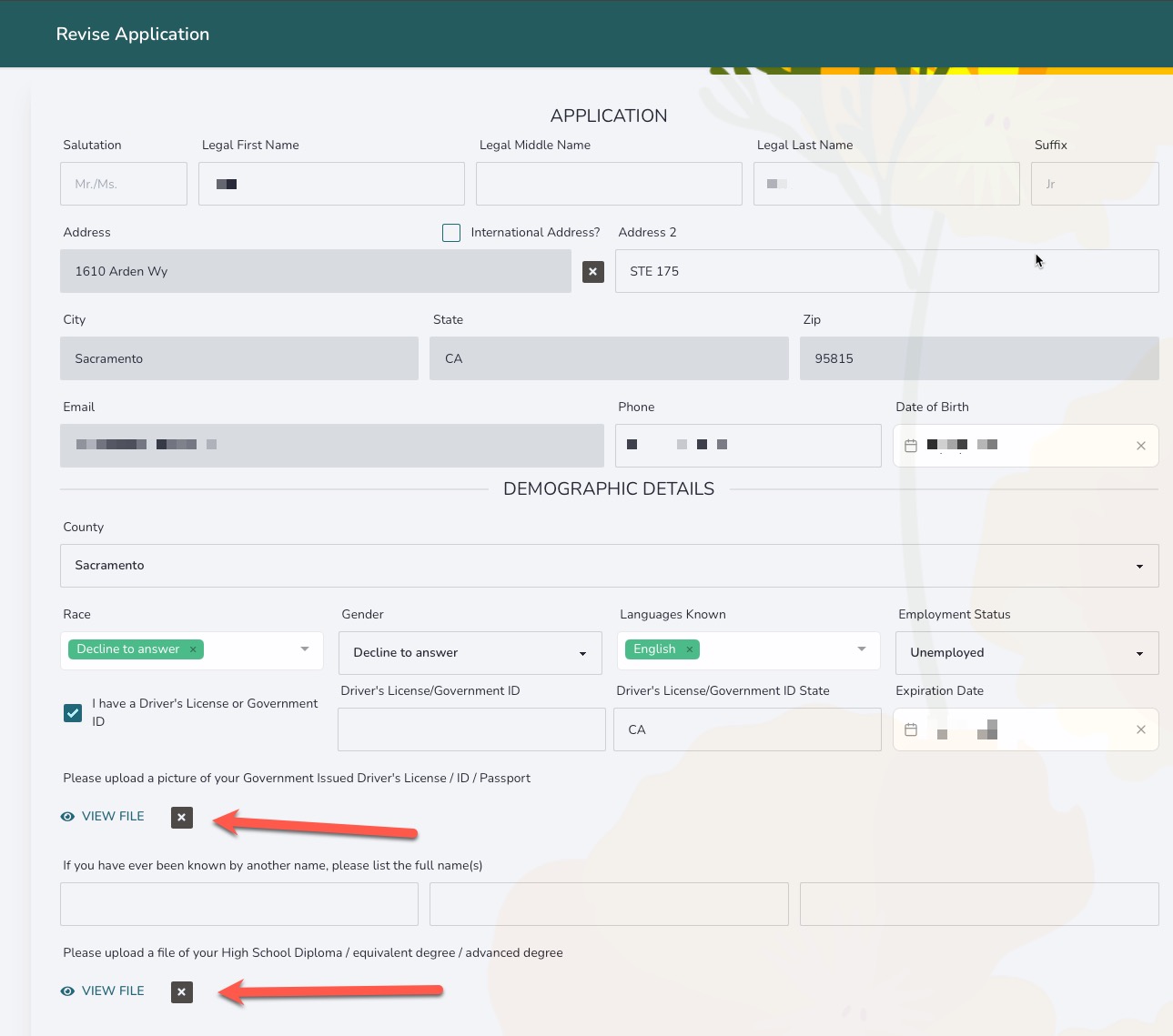Click the middle other-name input field

609,904
